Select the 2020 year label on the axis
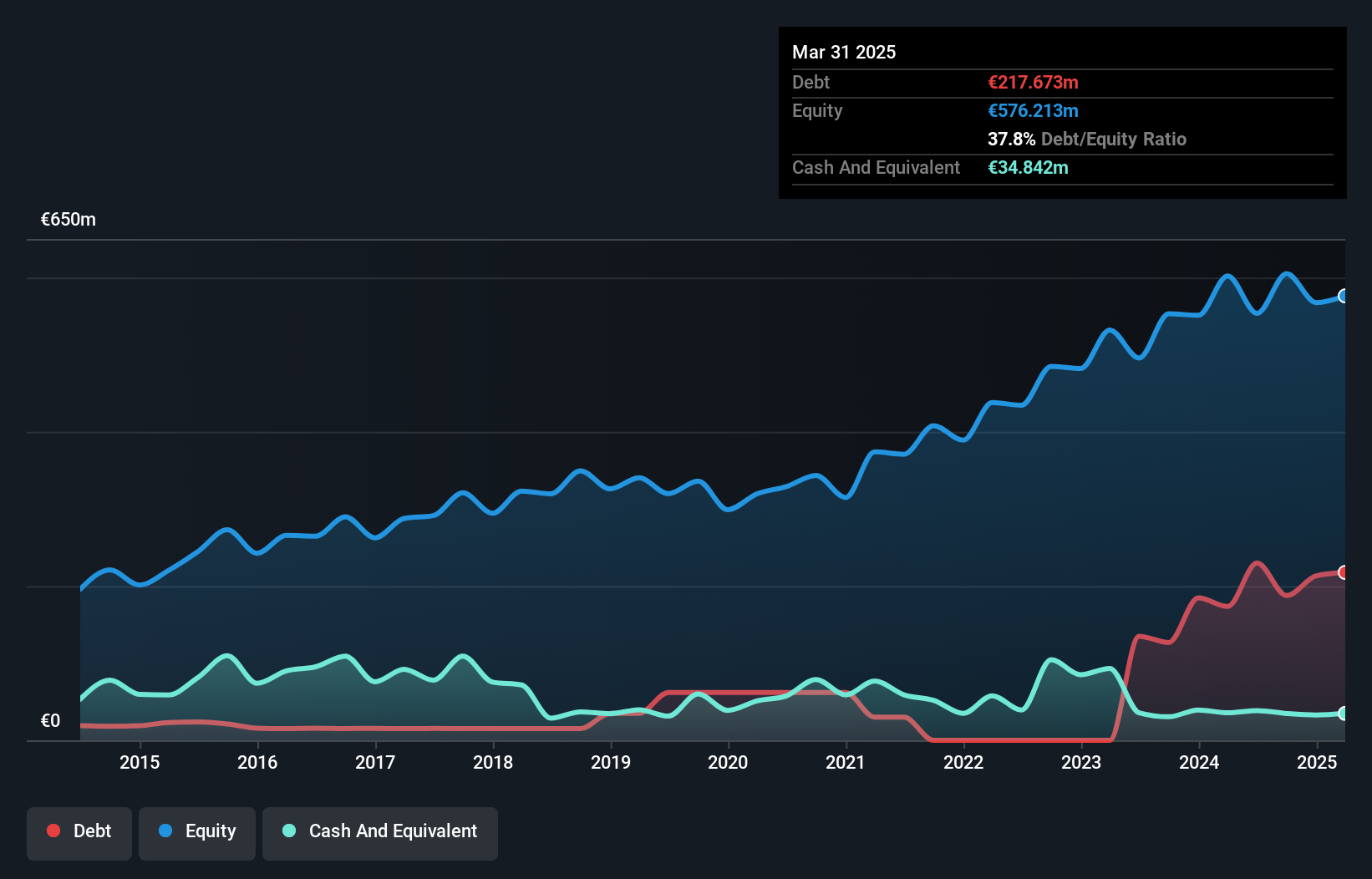Screen dimensions: 1372x879 coord(728,762)
